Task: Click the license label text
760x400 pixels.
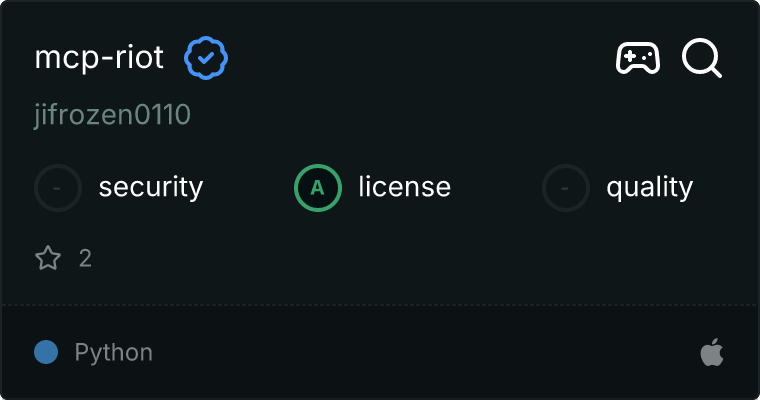Action: 404,187
